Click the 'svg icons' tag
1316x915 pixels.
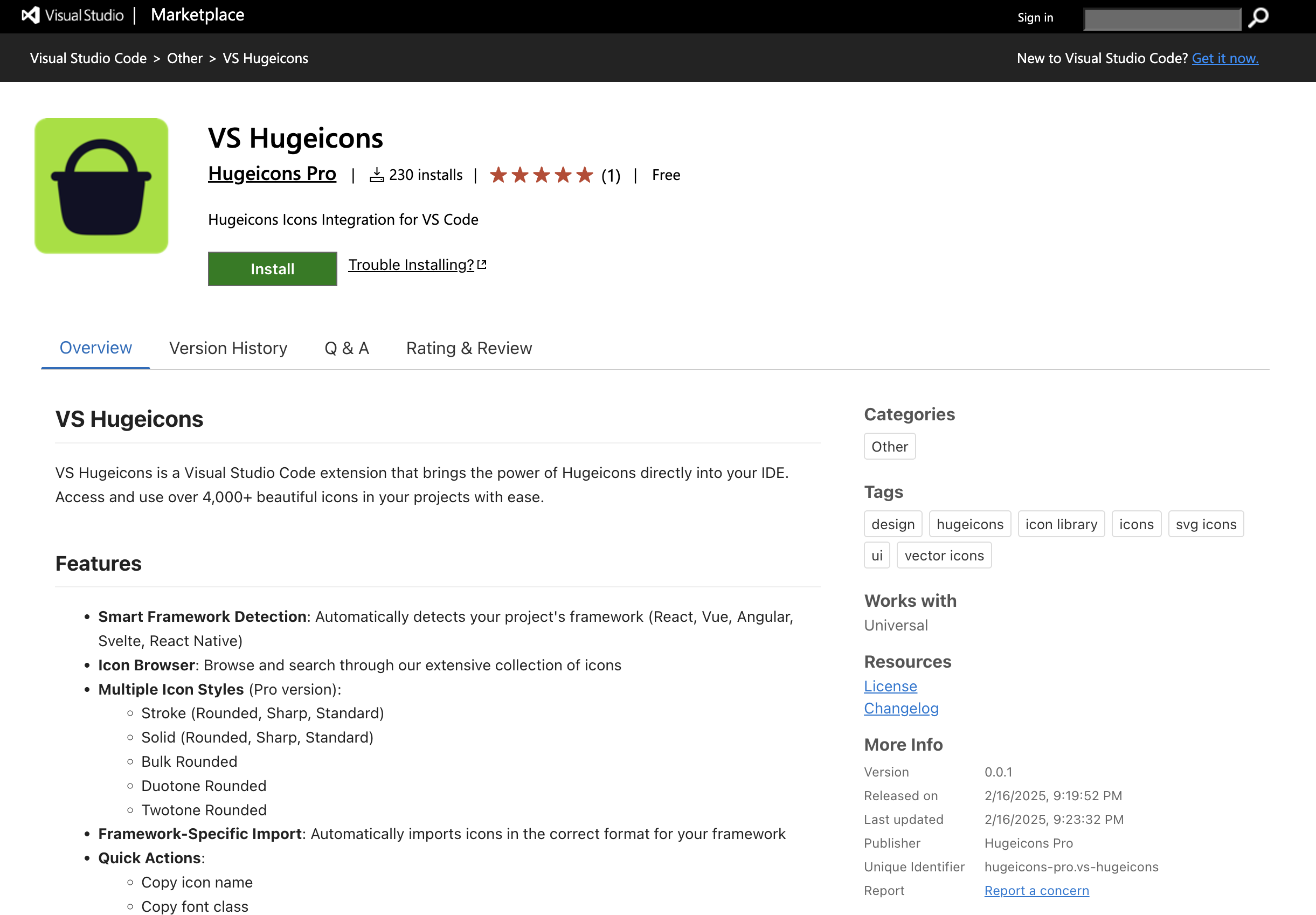tap(1206, 524)
